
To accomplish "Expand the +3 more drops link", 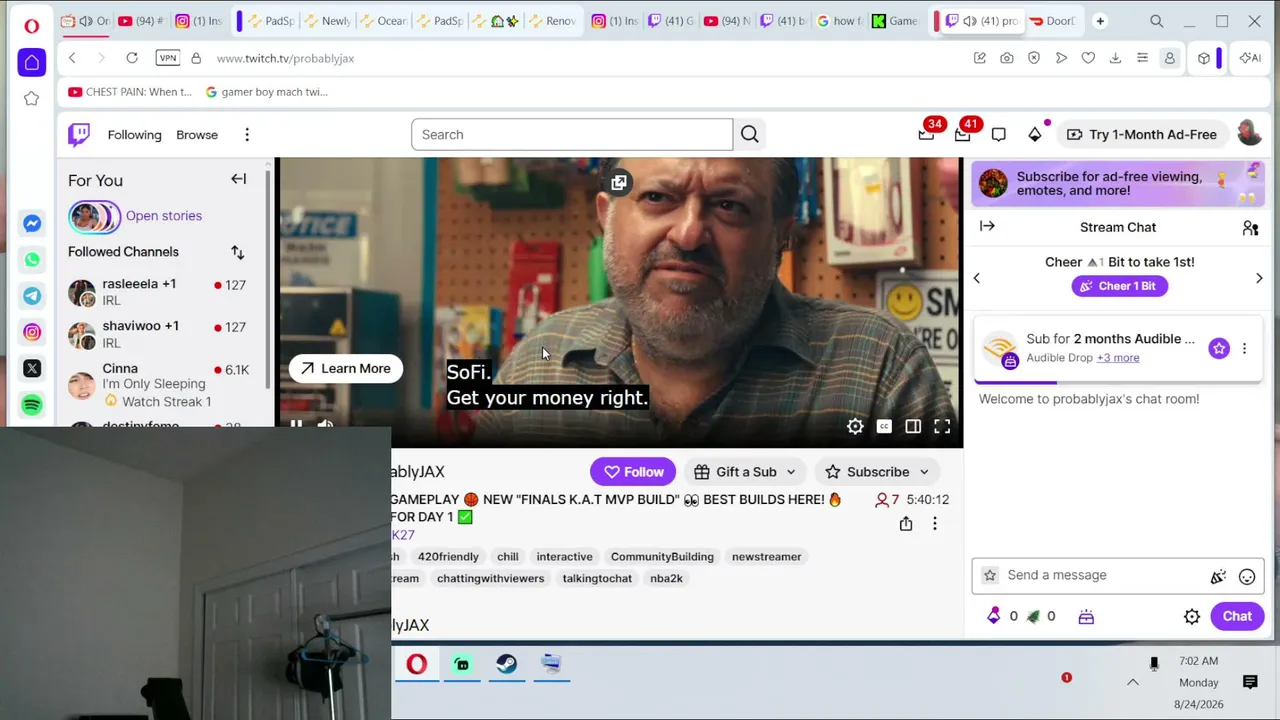I will tap(1118, 358).
